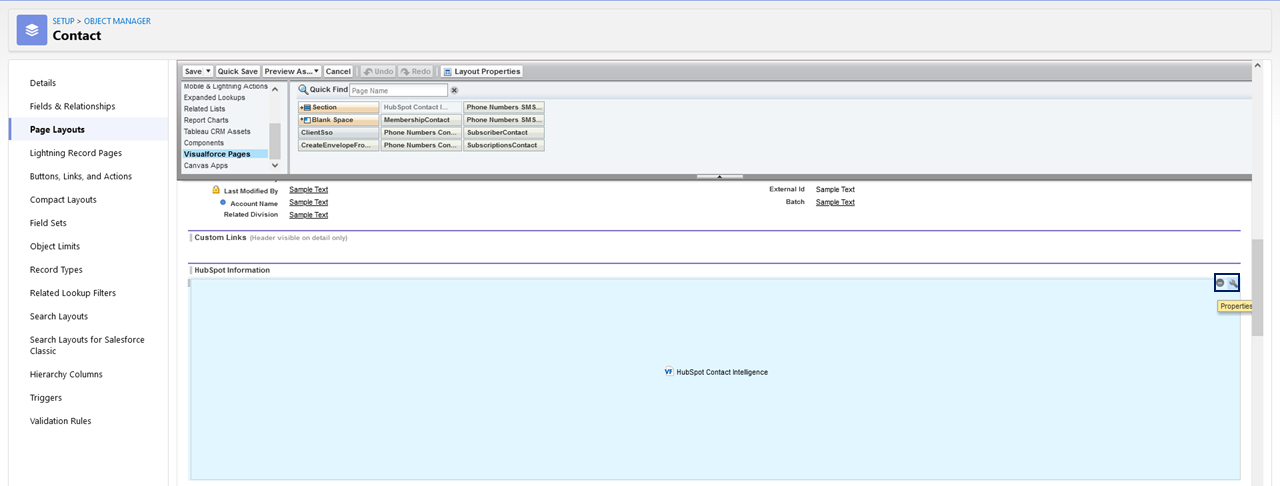The image size is (1280, 486).
Task: Click the blue dot beside Account Name
Action: (222, 203)
